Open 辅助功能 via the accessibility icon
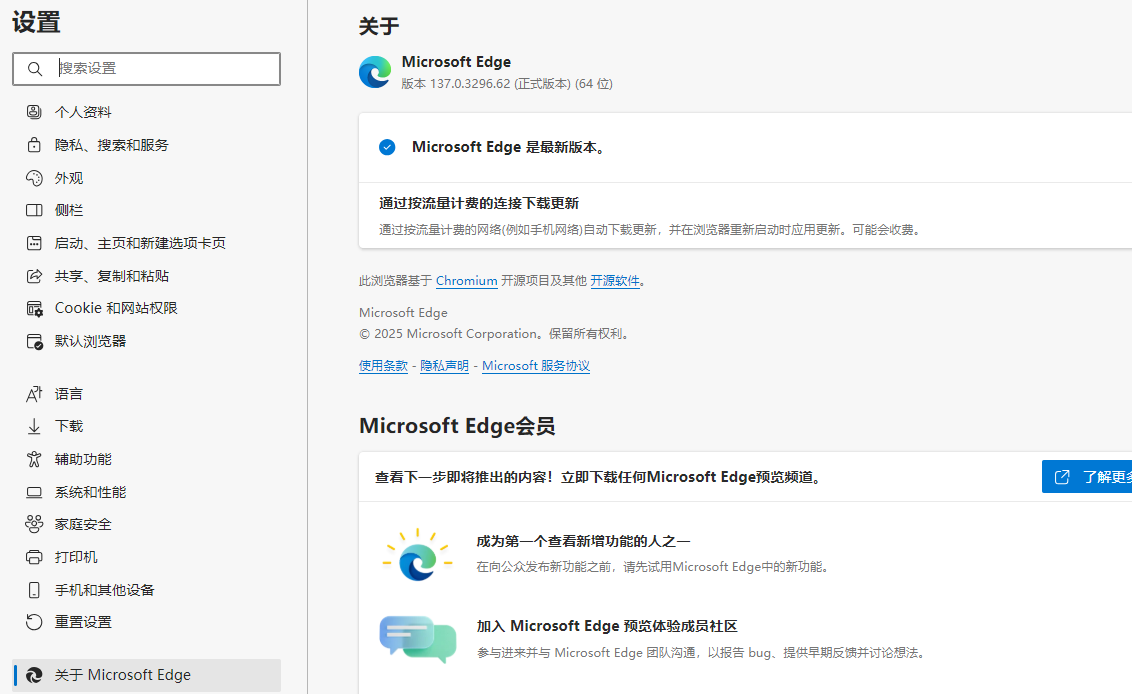Image resolution: width=1132 pixels, height=694 pixels. pos(34,459)
